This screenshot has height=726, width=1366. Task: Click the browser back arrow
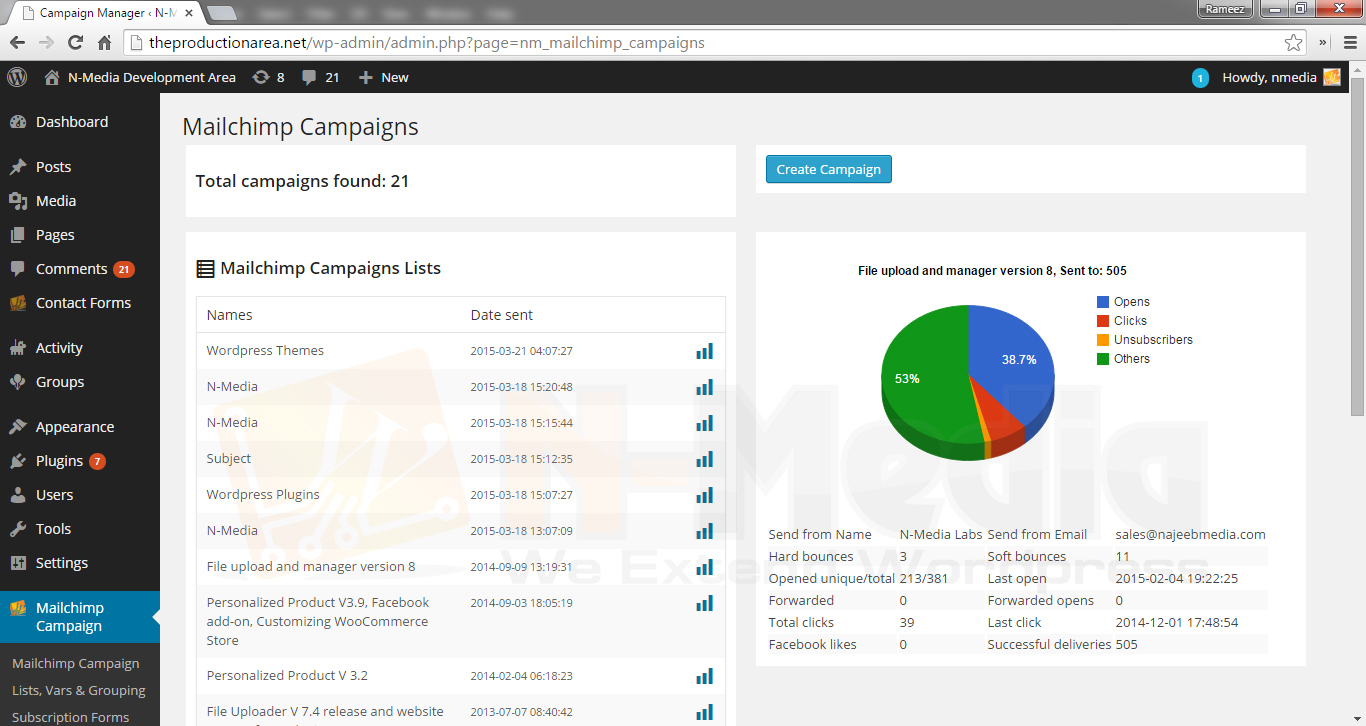[17, 43]
